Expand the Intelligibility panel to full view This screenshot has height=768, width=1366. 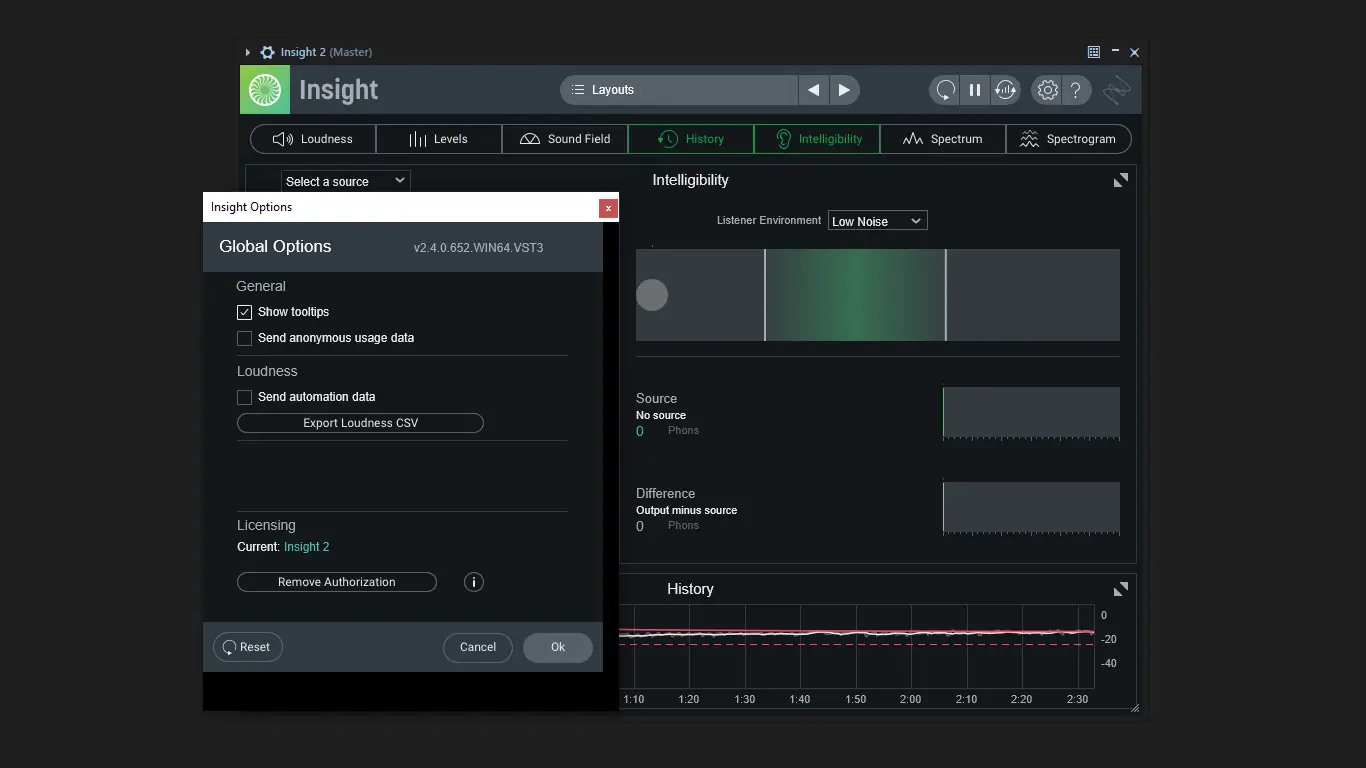click(x=1121, y=180)
